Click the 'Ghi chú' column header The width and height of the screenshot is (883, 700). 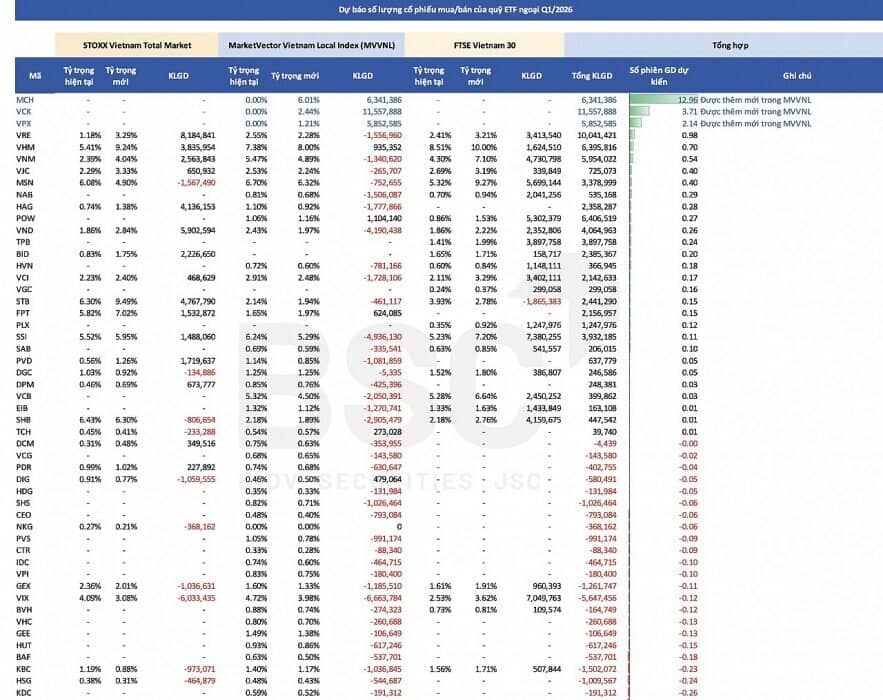[797, 75]
